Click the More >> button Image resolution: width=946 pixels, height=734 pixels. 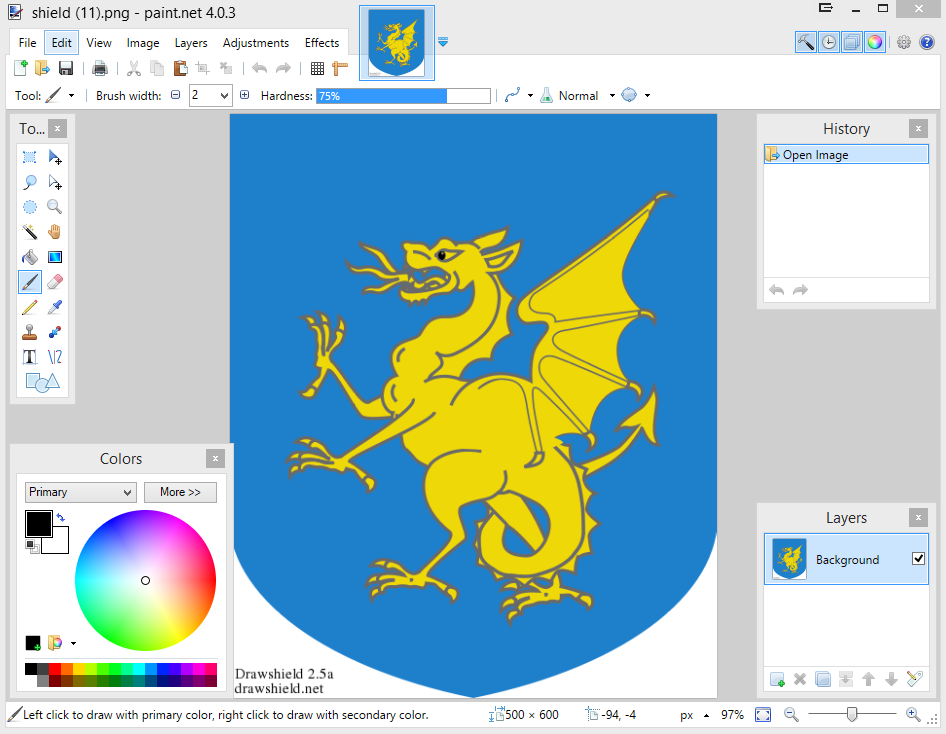(180, 492)
